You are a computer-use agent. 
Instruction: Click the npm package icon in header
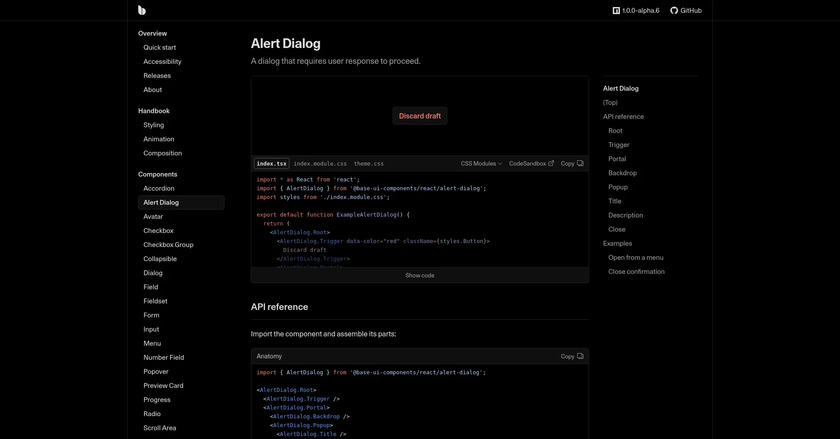(616, 10)
